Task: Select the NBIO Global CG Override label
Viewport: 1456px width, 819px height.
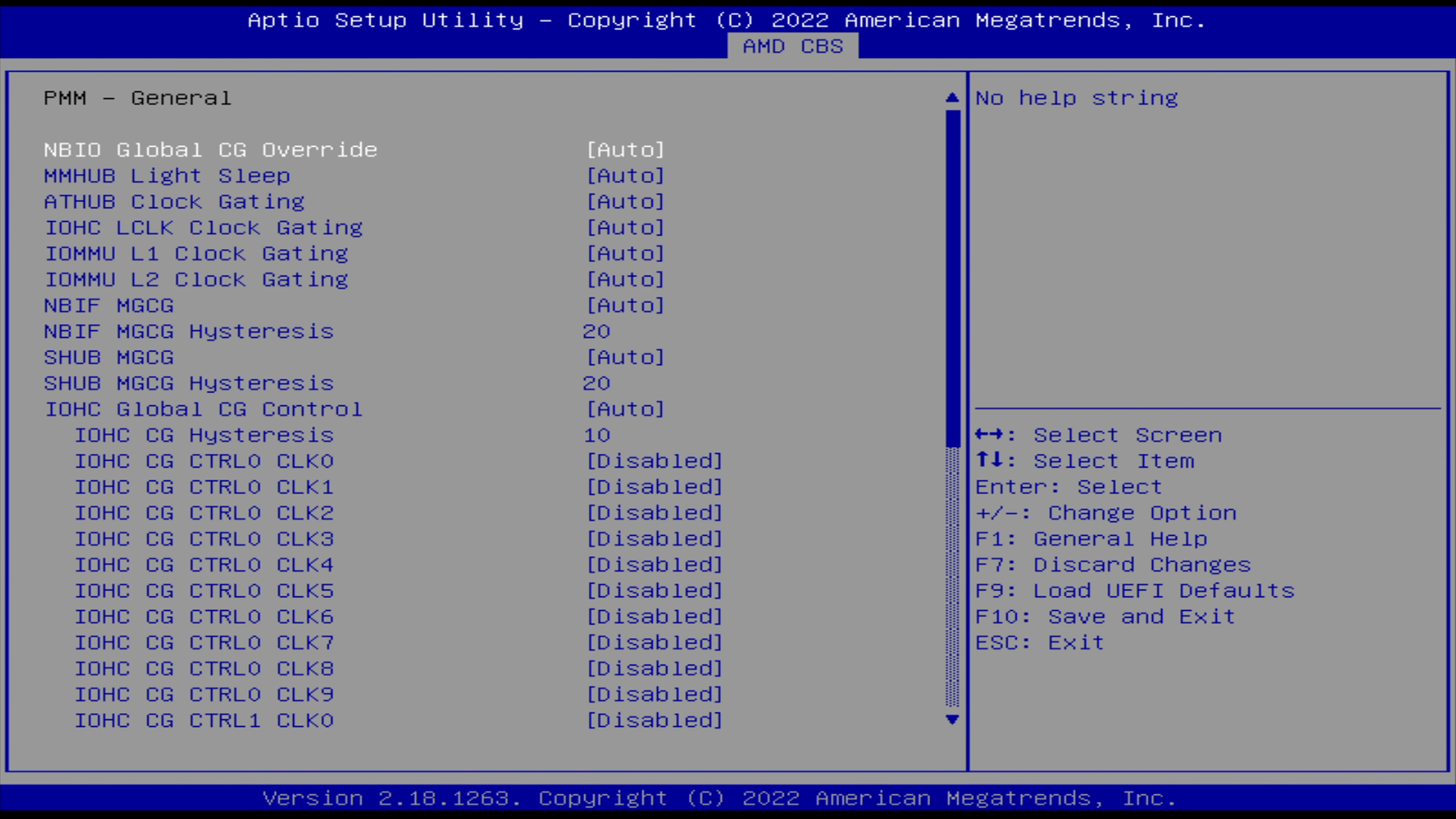Action: click(x=211, y=150)
